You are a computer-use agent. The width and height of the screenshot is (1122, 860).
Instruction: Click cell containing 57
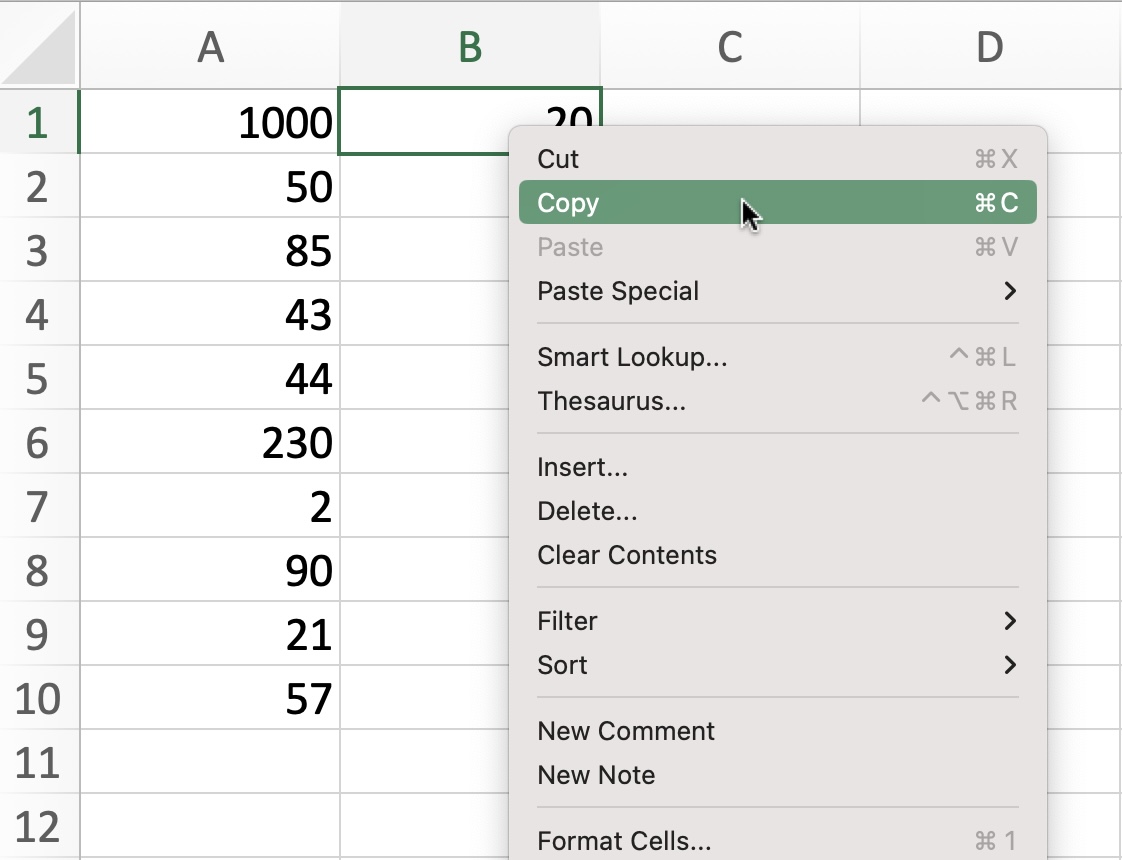210,698
